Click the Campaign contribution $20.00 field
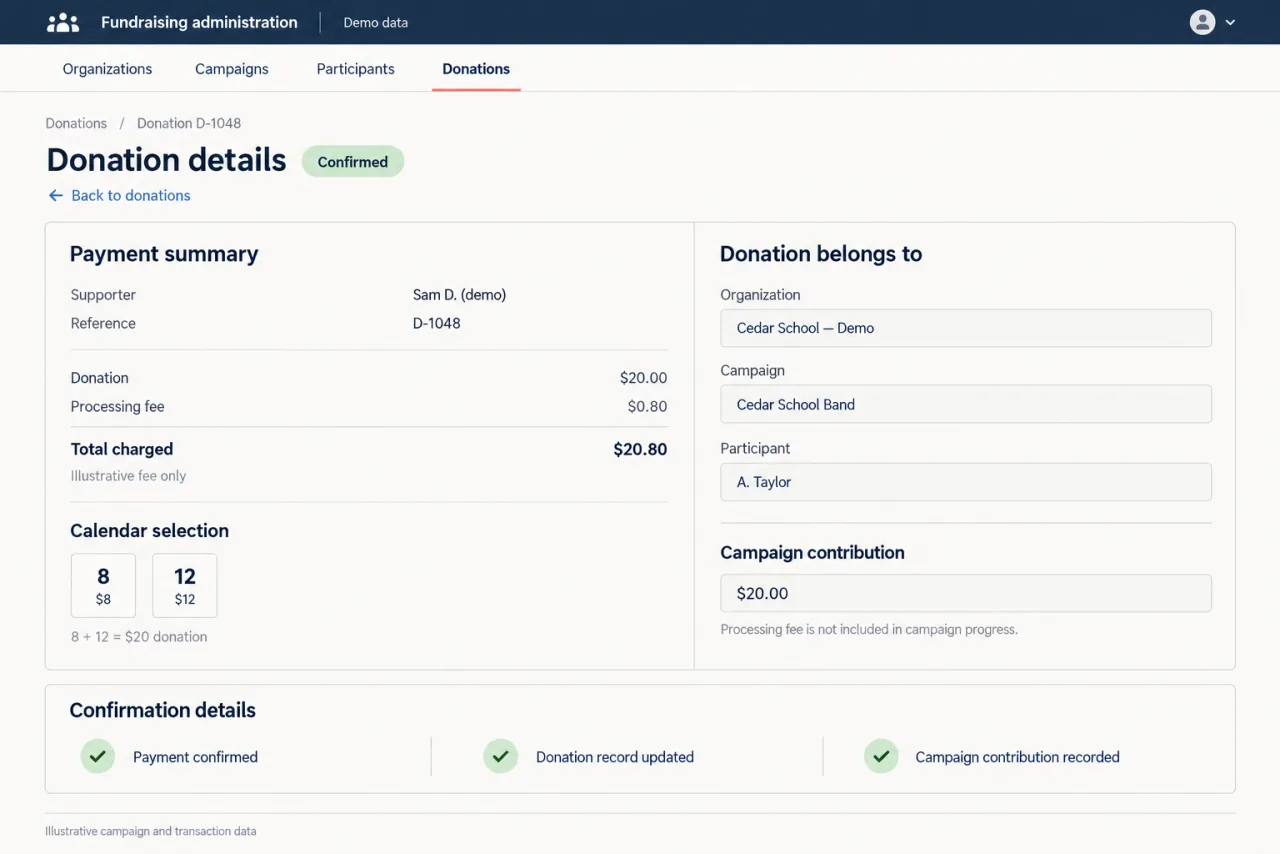 (966, 593)
